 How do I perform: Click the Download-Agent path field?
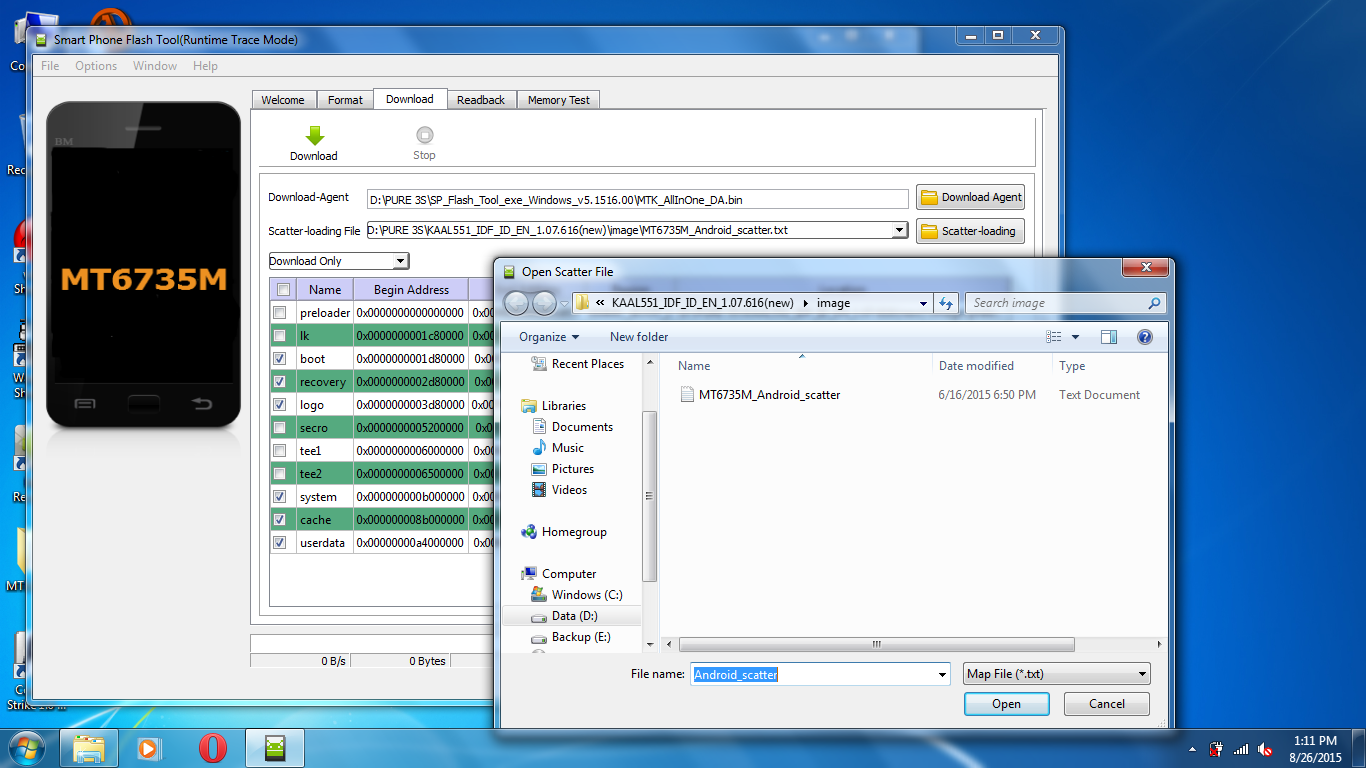coord(637,198)
